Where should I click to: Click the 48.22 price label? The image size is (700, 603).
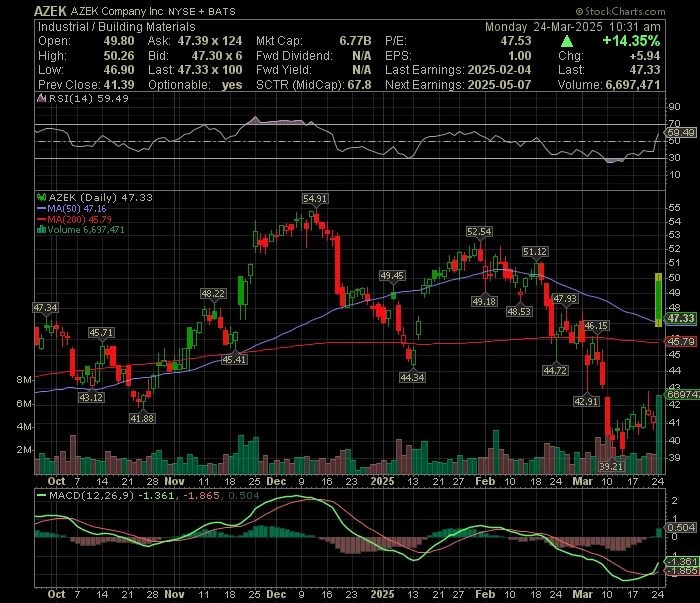(213, 294)
